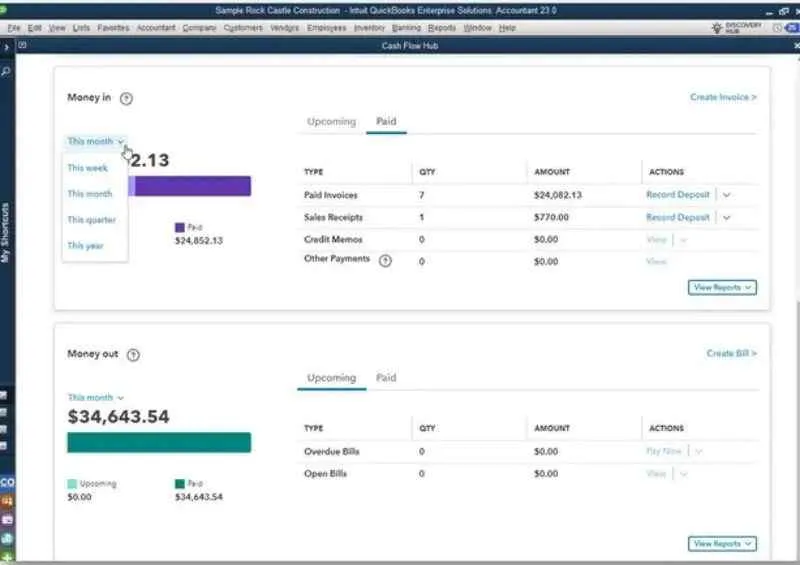The image size is (800, 565).
Task: Click the blue badge icon at top right
Action: 792,28
